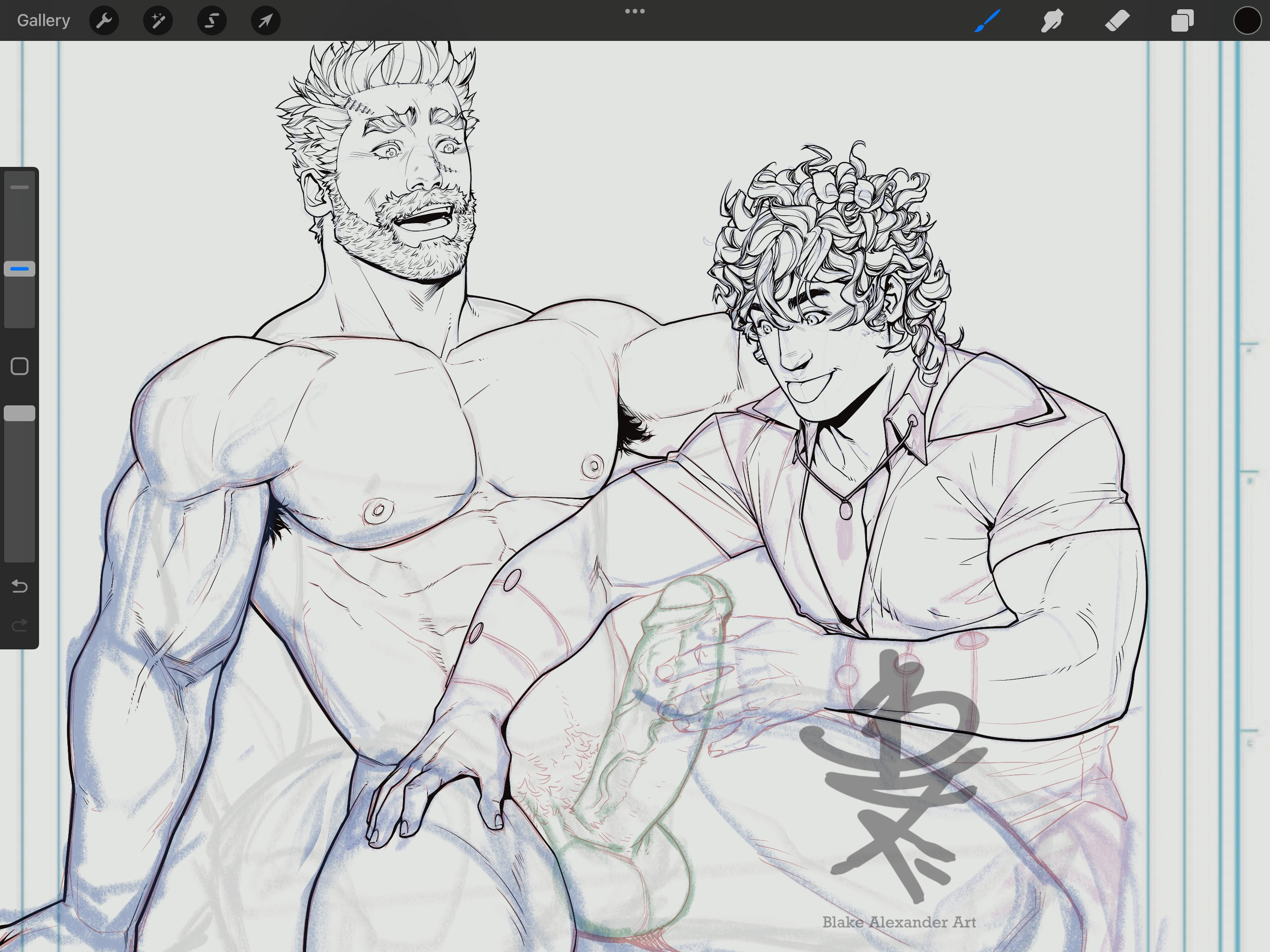
Task: Open the active color swatch
Action: [1247, 20]
